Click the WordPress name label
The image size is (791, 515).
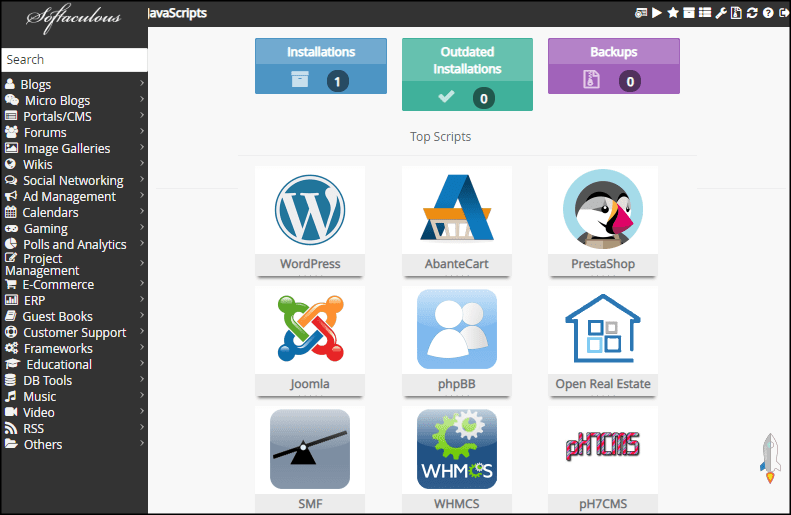[310, 264]
